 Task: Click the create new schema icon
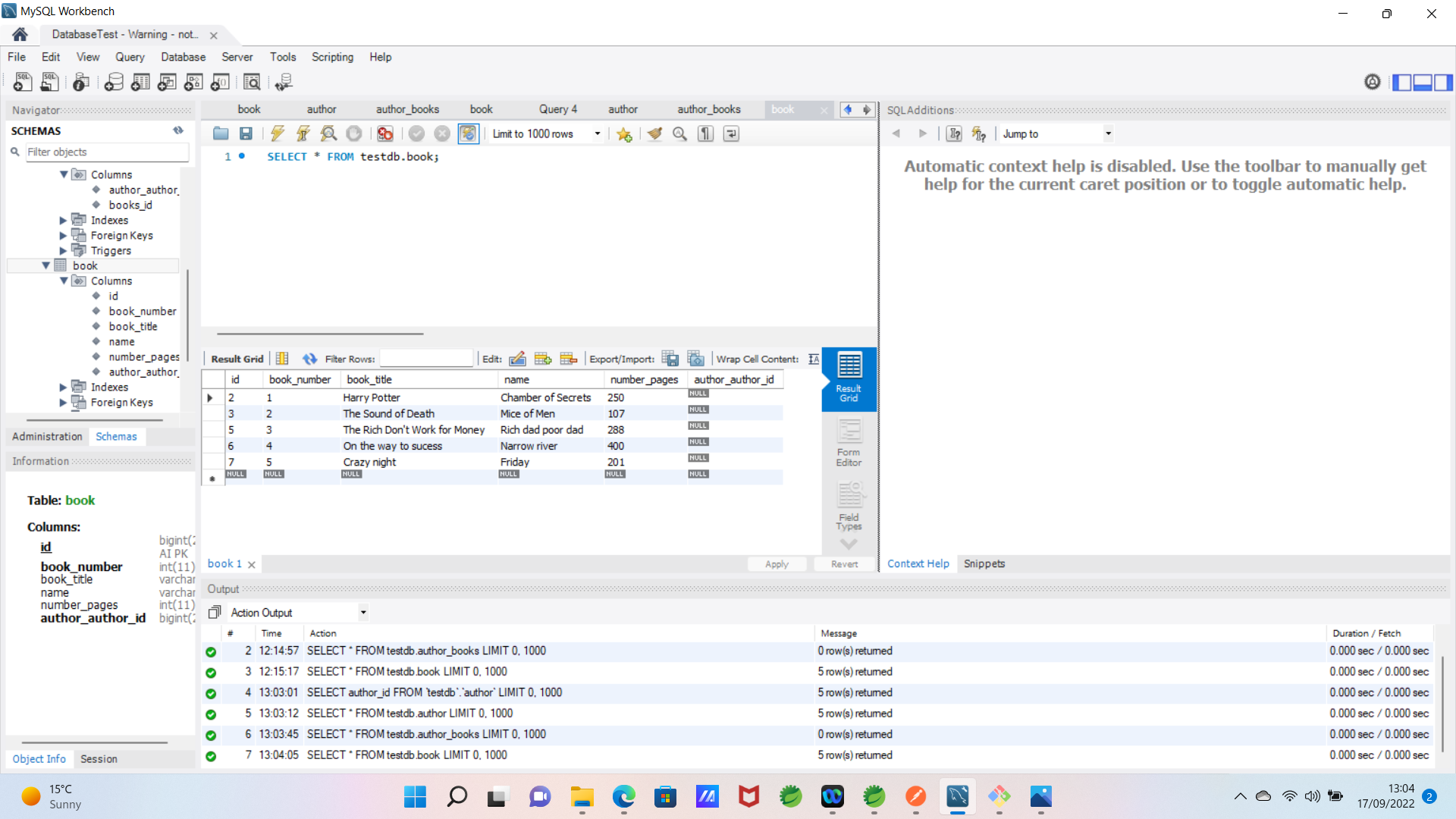[x=114, y=82]
